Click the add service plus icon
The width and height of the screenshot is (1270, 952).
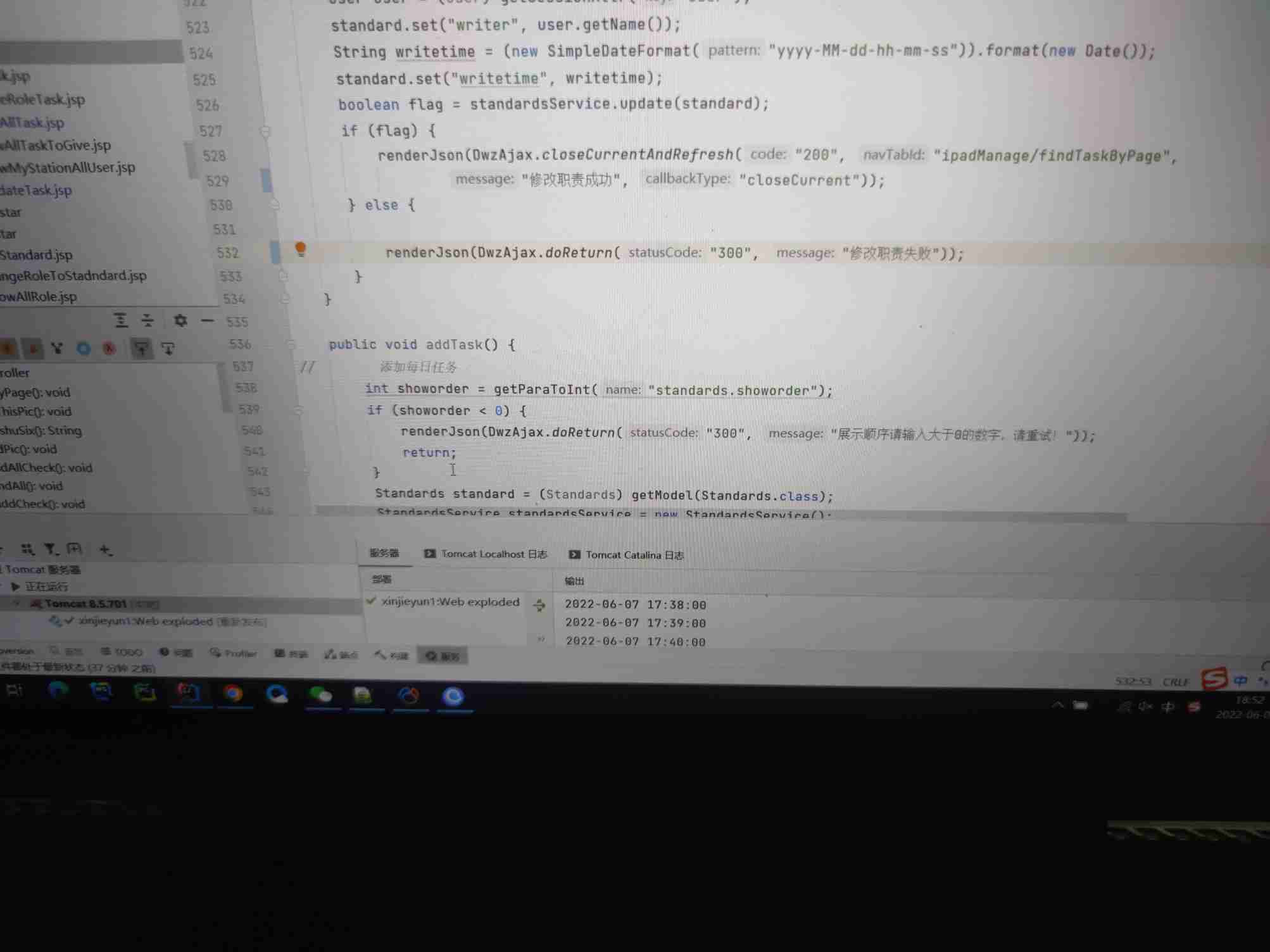(105, 549)
